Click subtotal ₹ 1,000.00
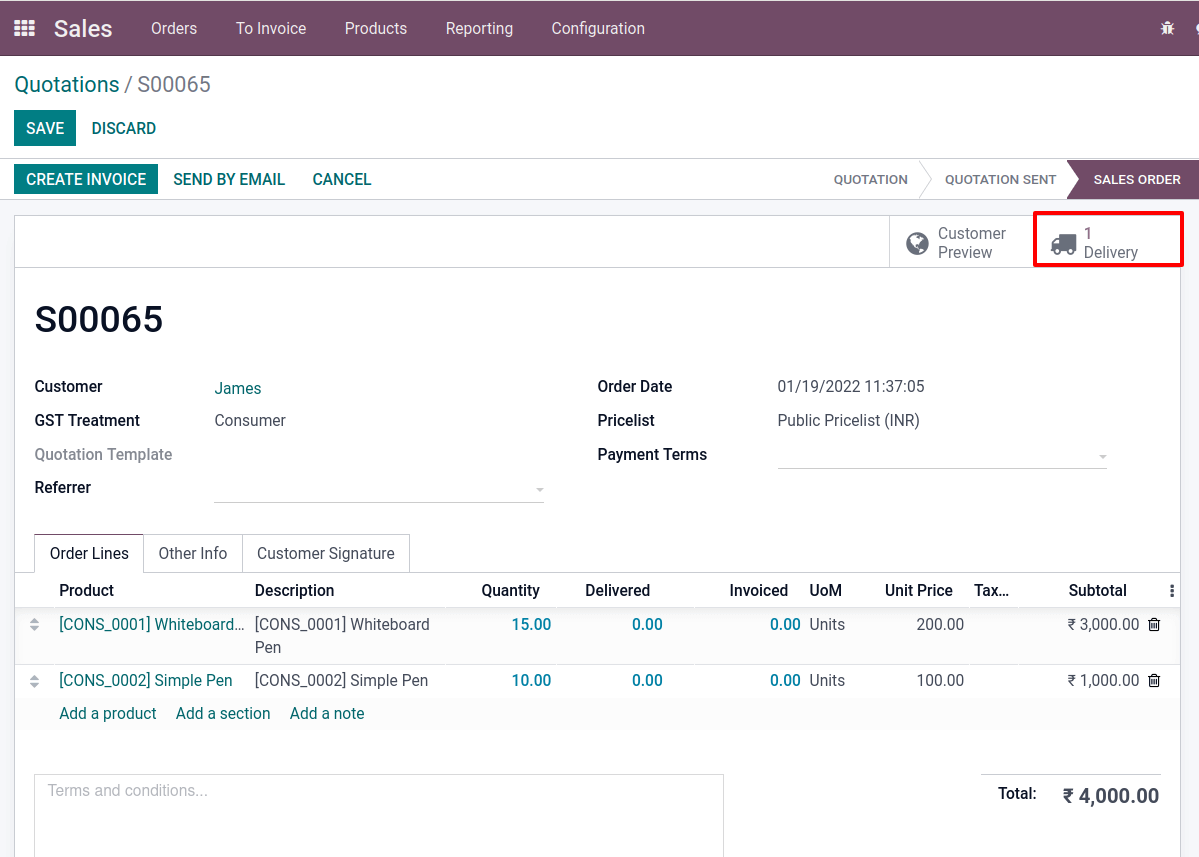Viewport: 1199px width, 857px height. [x=1103, y=680]
